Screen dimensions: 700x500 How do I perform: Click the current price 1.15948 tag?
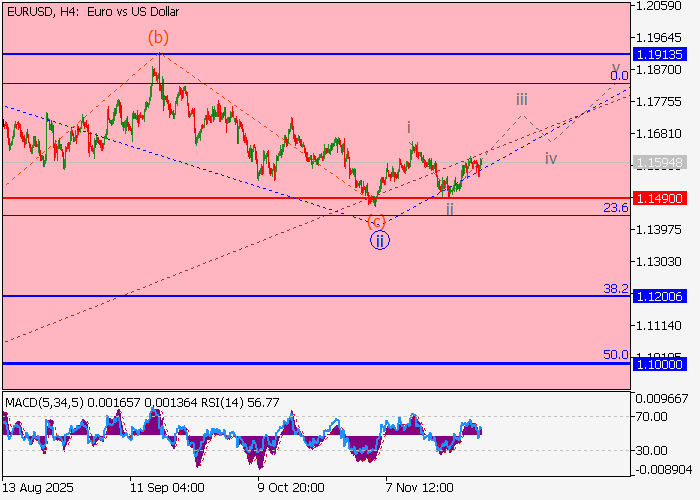point(659,162)
